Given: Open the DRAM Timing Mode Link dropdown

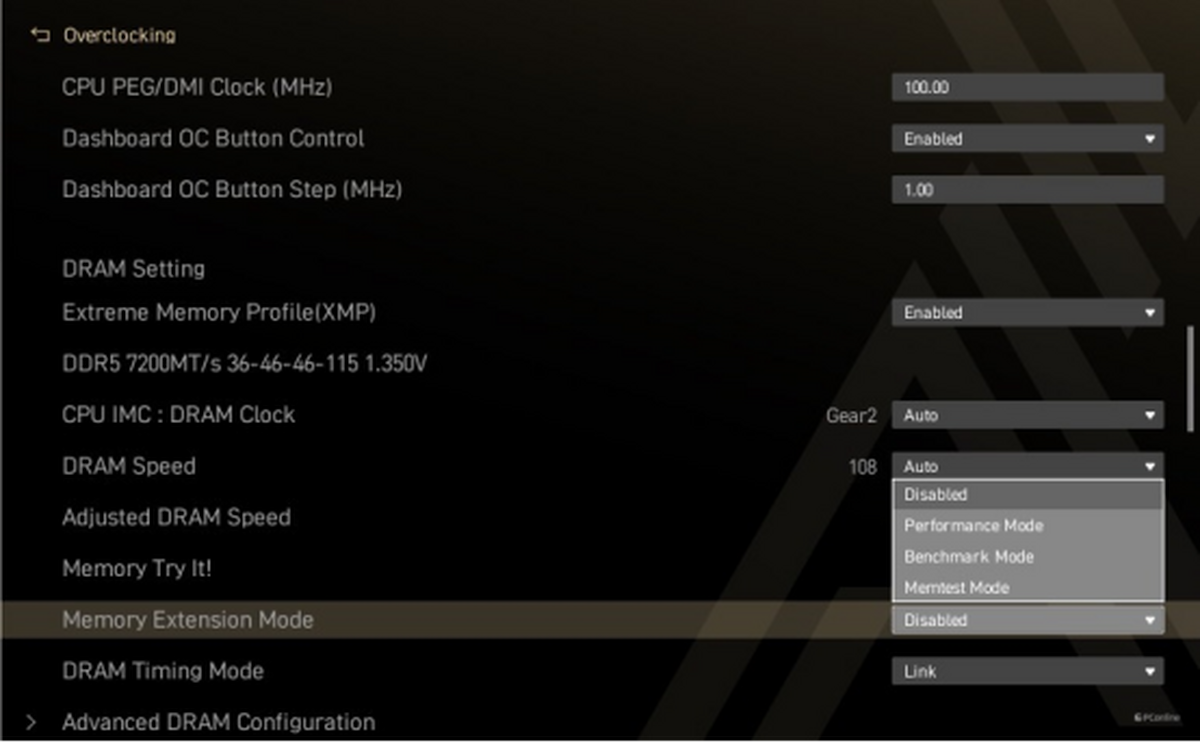Looking at the screenshot, I should point(1027,671).
